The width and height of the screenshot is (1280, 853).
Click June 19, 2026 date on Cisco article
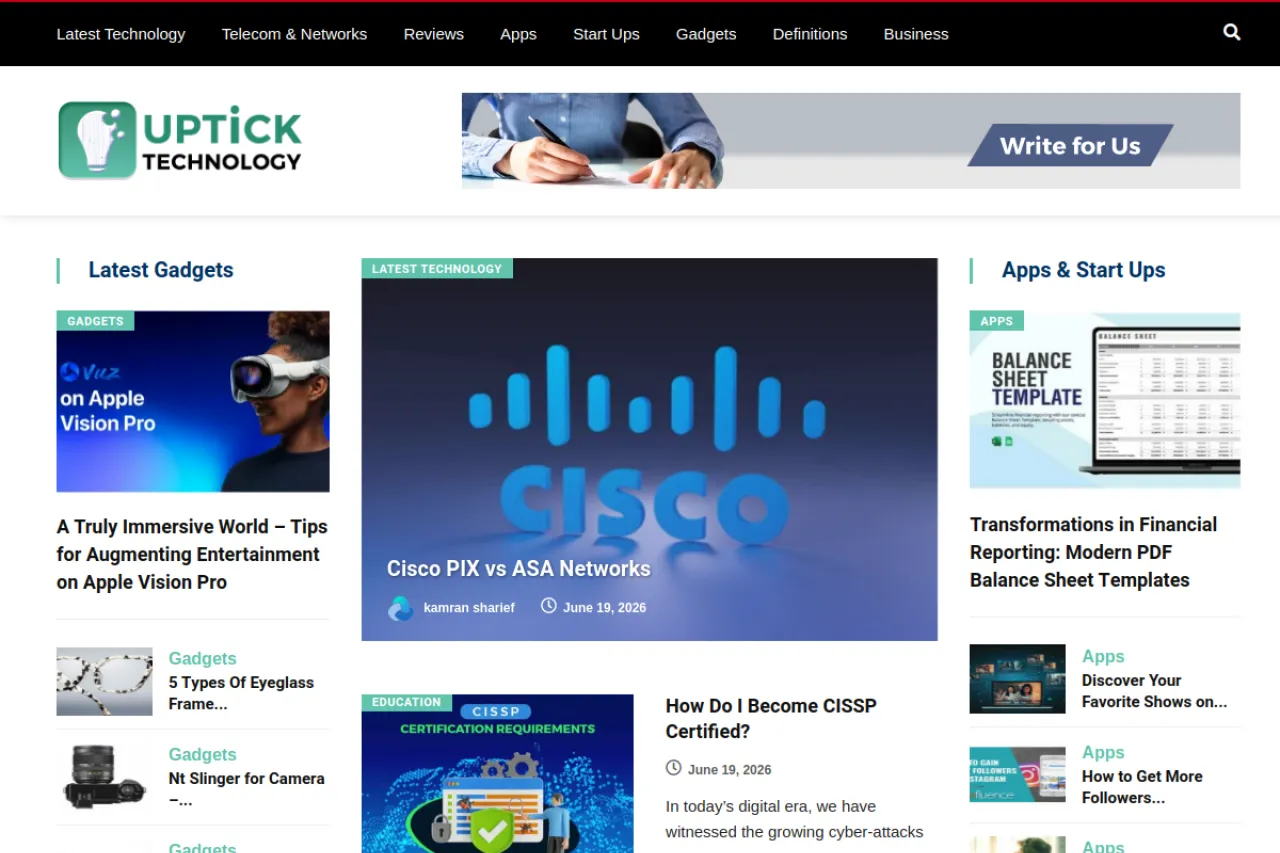[605, 607]
